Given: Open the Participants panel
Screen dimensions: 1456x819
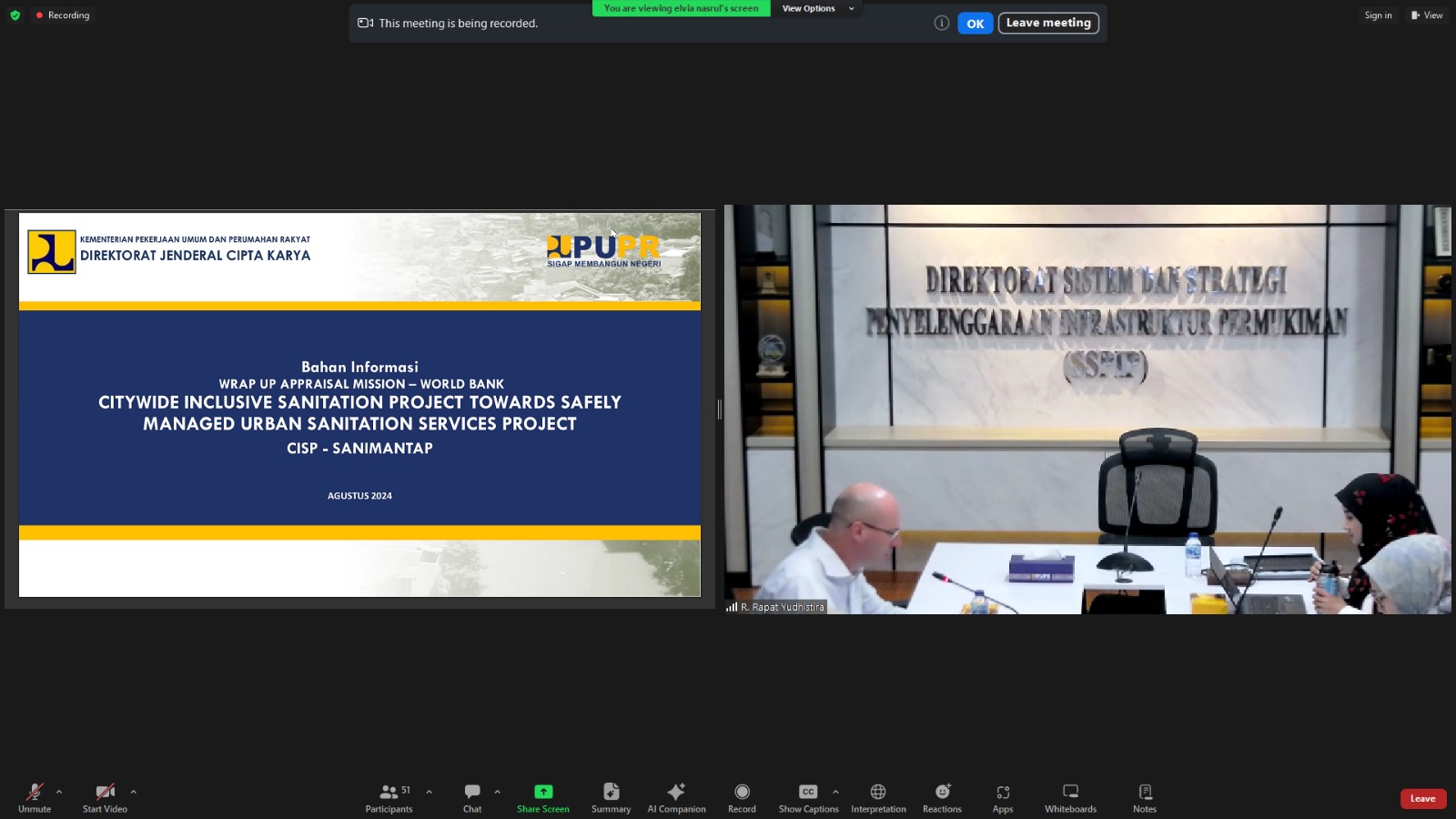Looking at the screenshot, I should click(389, 798).
